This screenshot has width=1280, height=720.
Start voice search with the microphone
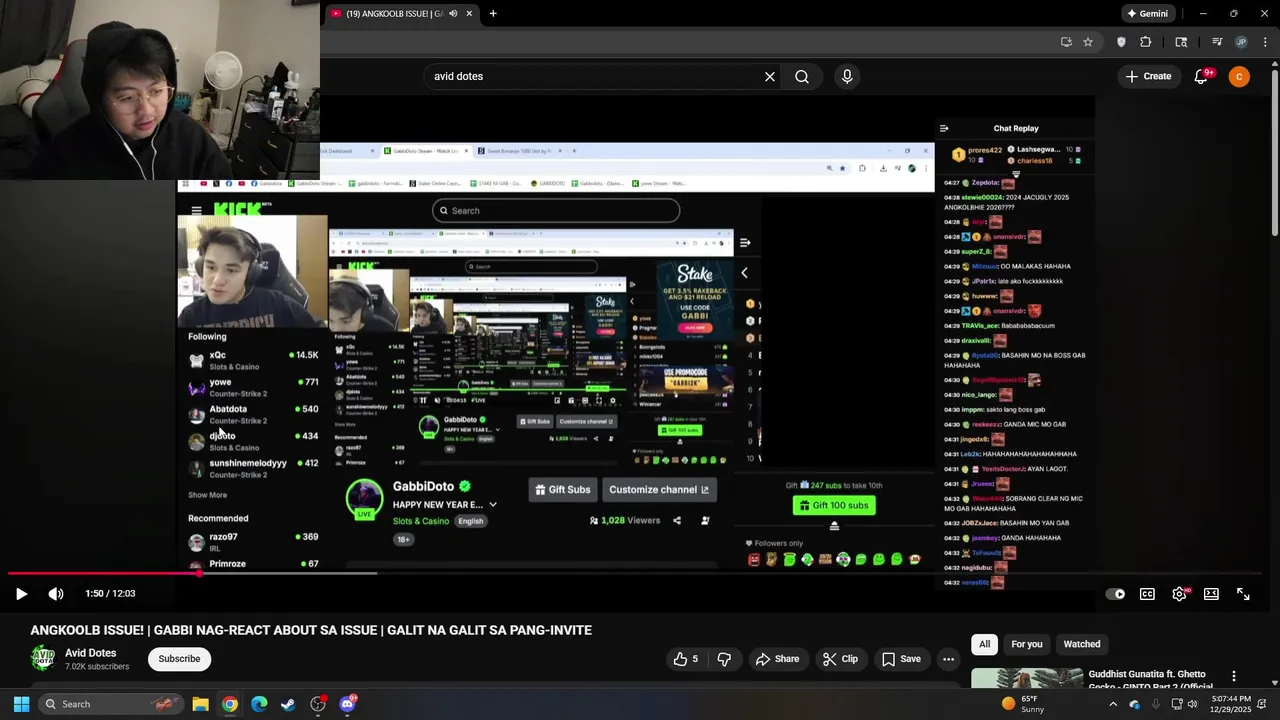pyautogui.click(x=847, y=76)
